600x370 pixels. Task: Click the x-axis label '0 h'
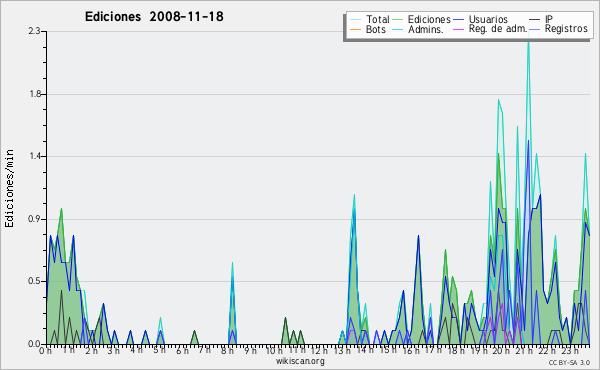pos(45,351)
